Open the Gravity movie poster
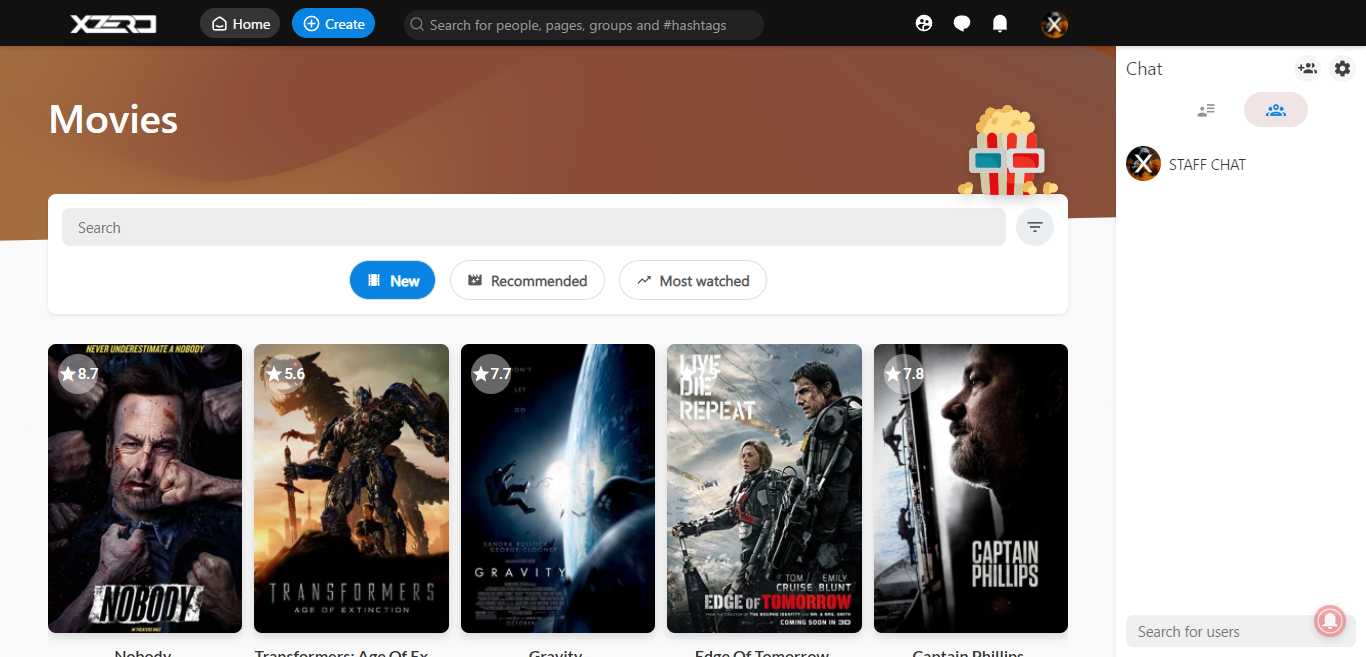 558,489
